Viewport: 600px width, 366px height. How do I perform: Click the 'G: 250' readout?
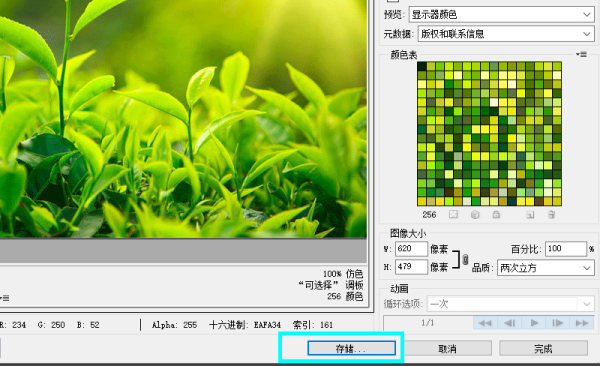[x=51, y=325]
